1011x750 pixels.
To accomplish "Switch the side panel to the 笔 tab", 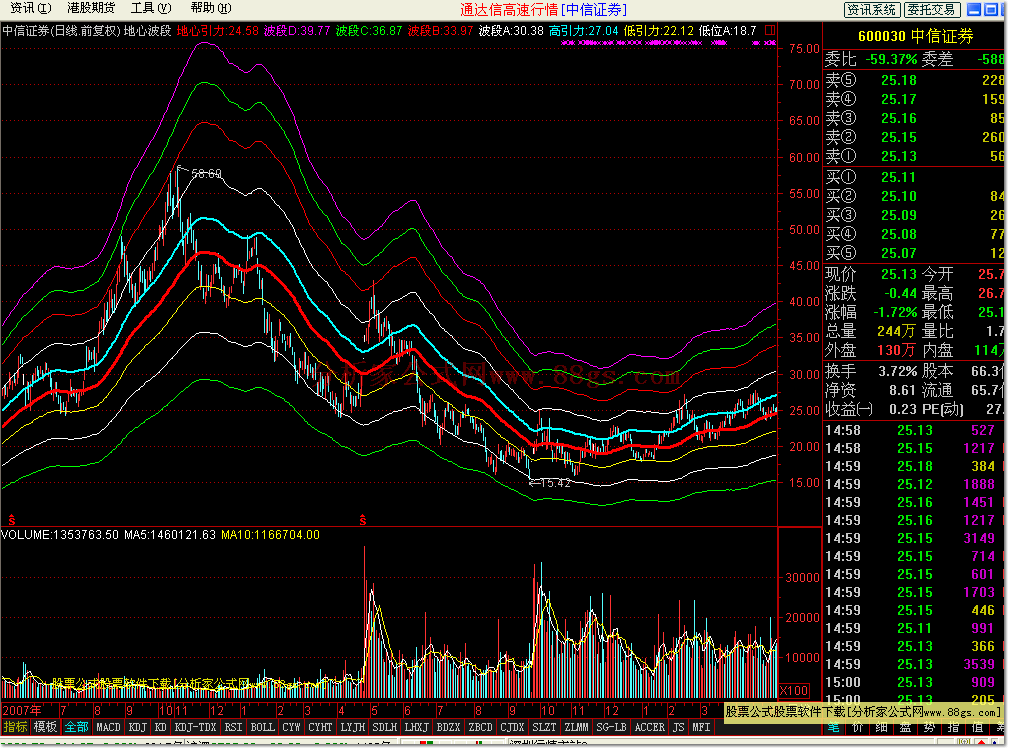I will [834, 727].
